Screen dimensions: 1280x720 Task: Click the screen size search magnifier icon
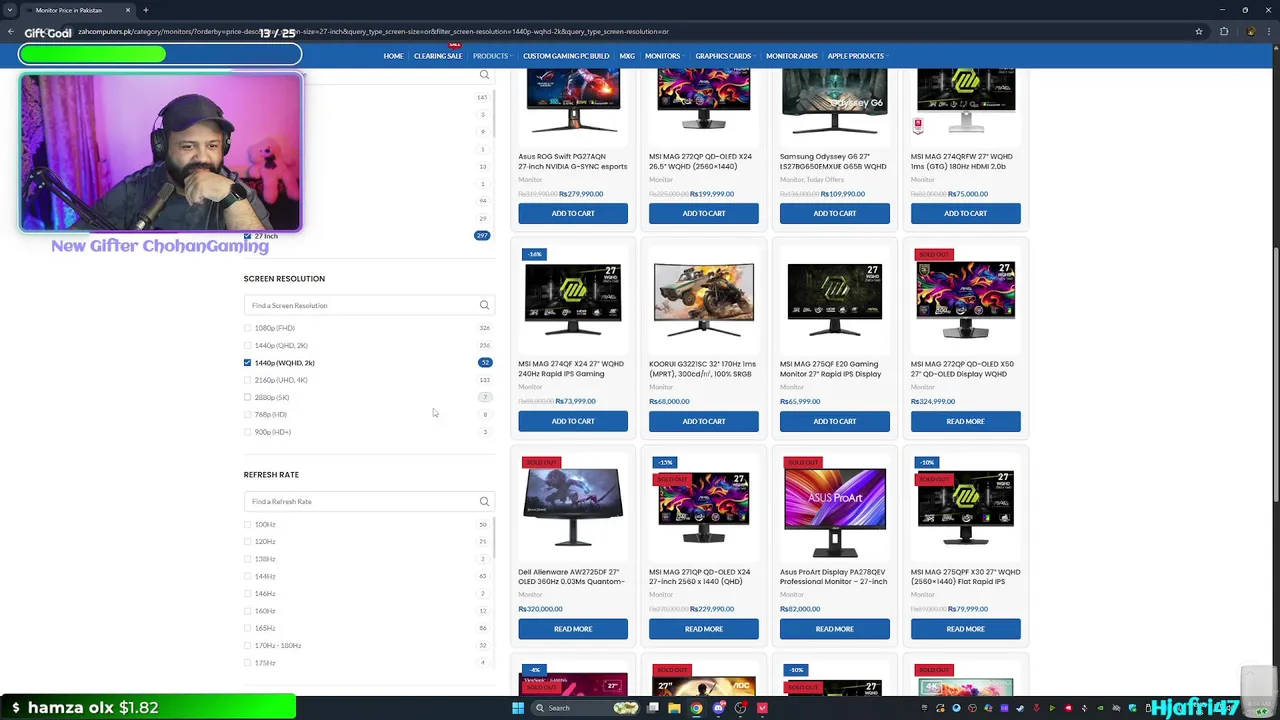coord(484,75)
